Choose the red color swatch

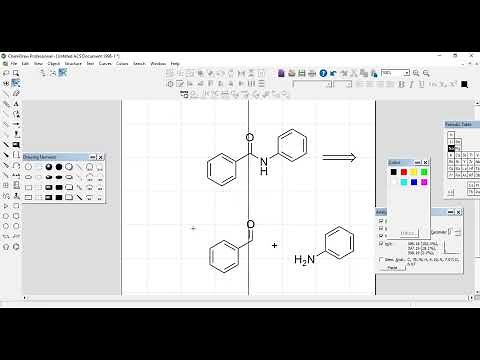point(404,172)
